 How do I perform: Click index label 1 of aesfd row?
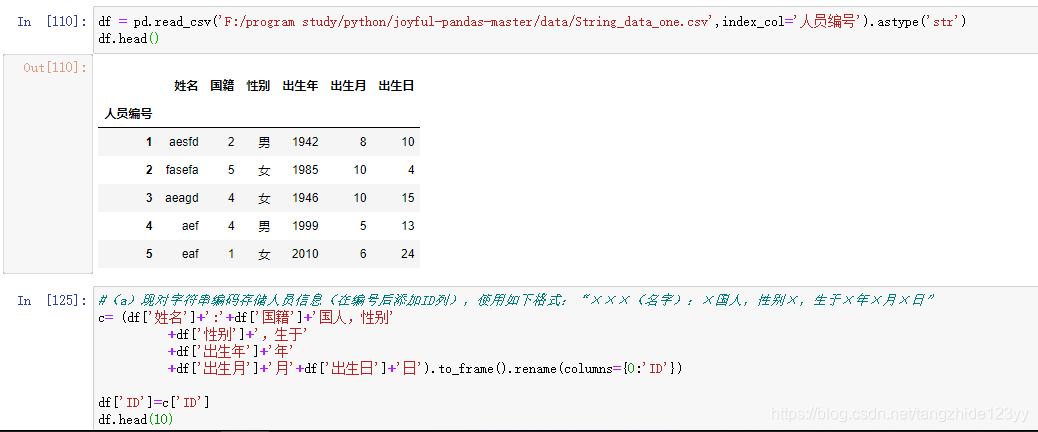[x=149, y=142]
